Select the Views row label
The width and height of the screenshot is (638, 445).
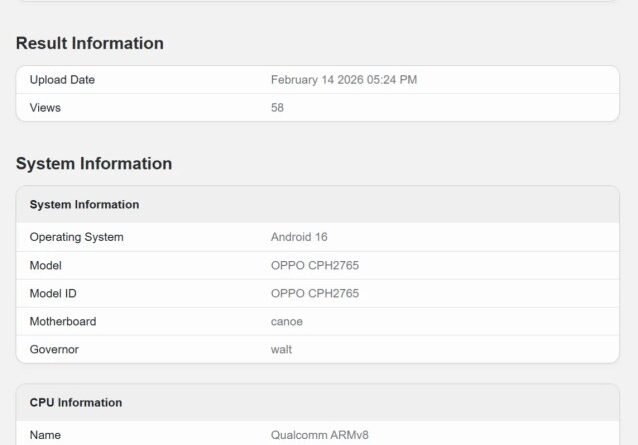tap(45, 107)
